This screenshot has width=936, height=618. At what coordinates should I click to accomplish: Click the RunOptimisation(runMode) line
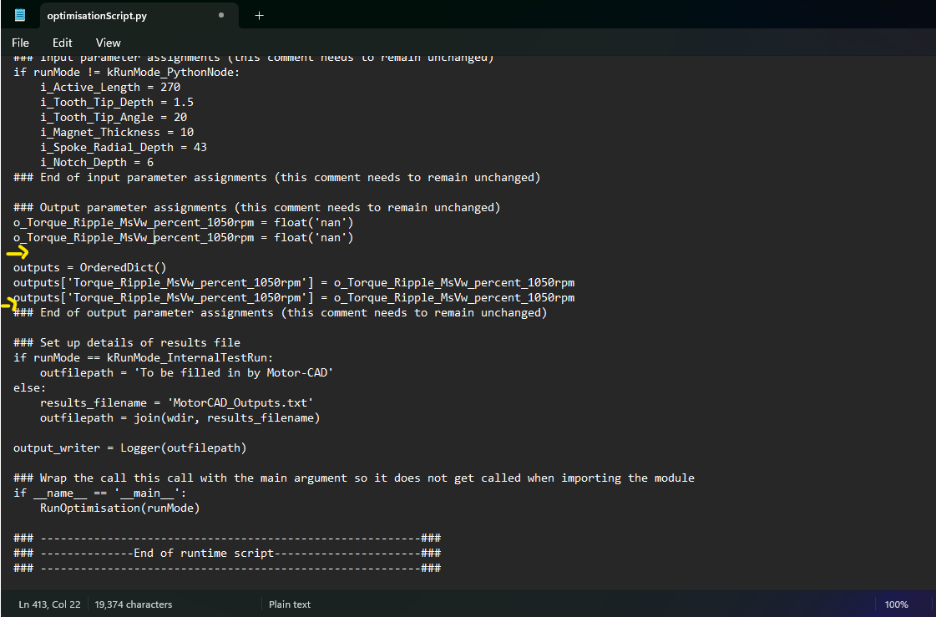tap(120, 508)
